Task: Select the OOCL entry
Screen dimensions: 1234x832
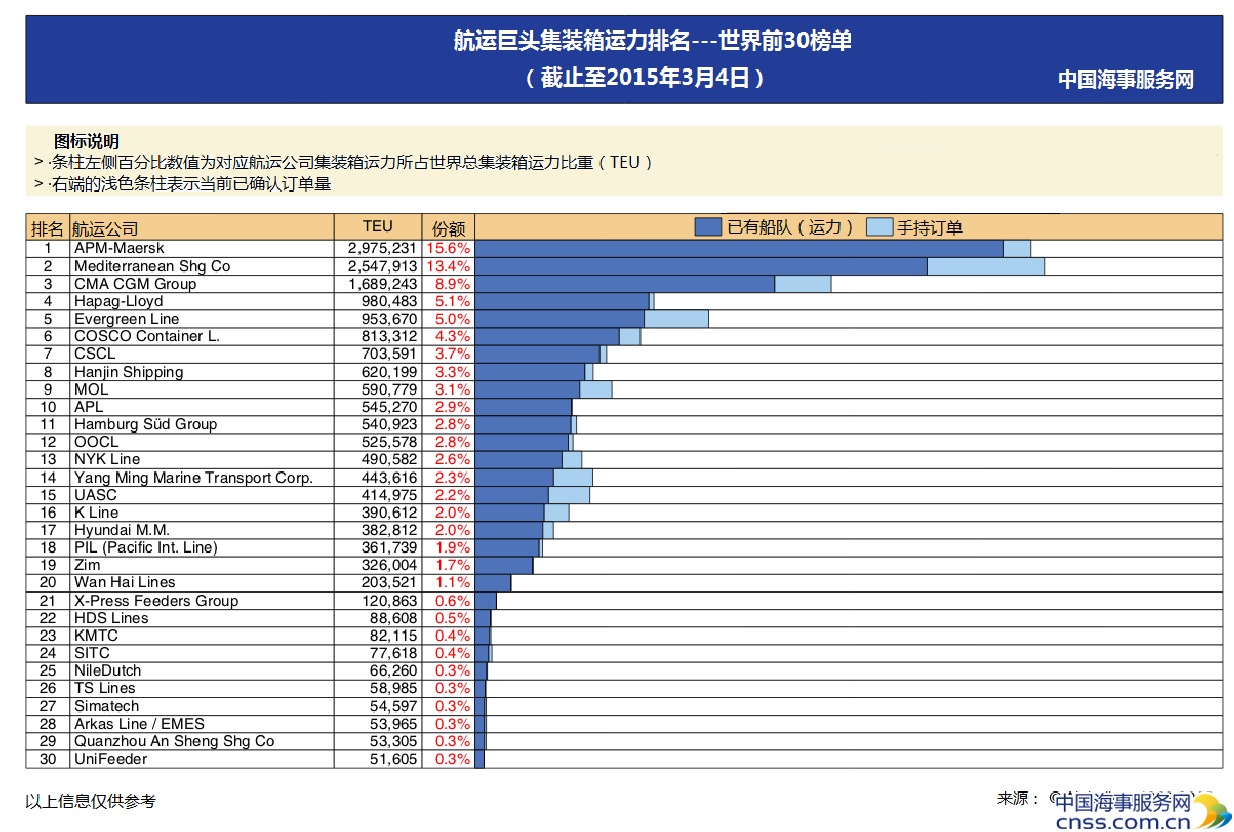Action: tap(96, 442)
